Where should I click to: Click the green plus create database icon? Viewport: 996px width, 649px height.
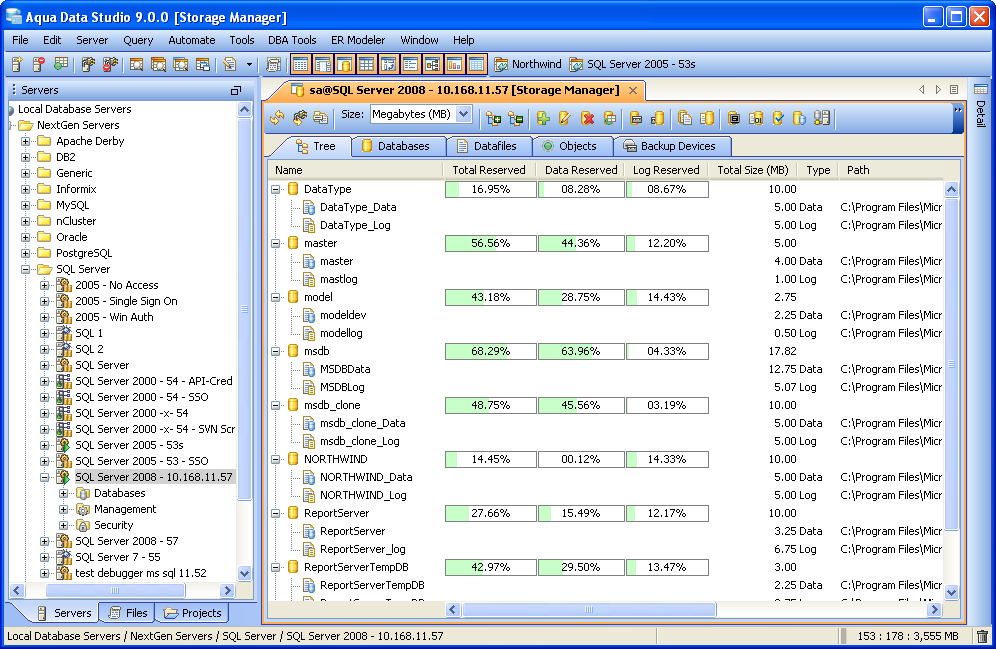tap(543, 117)
